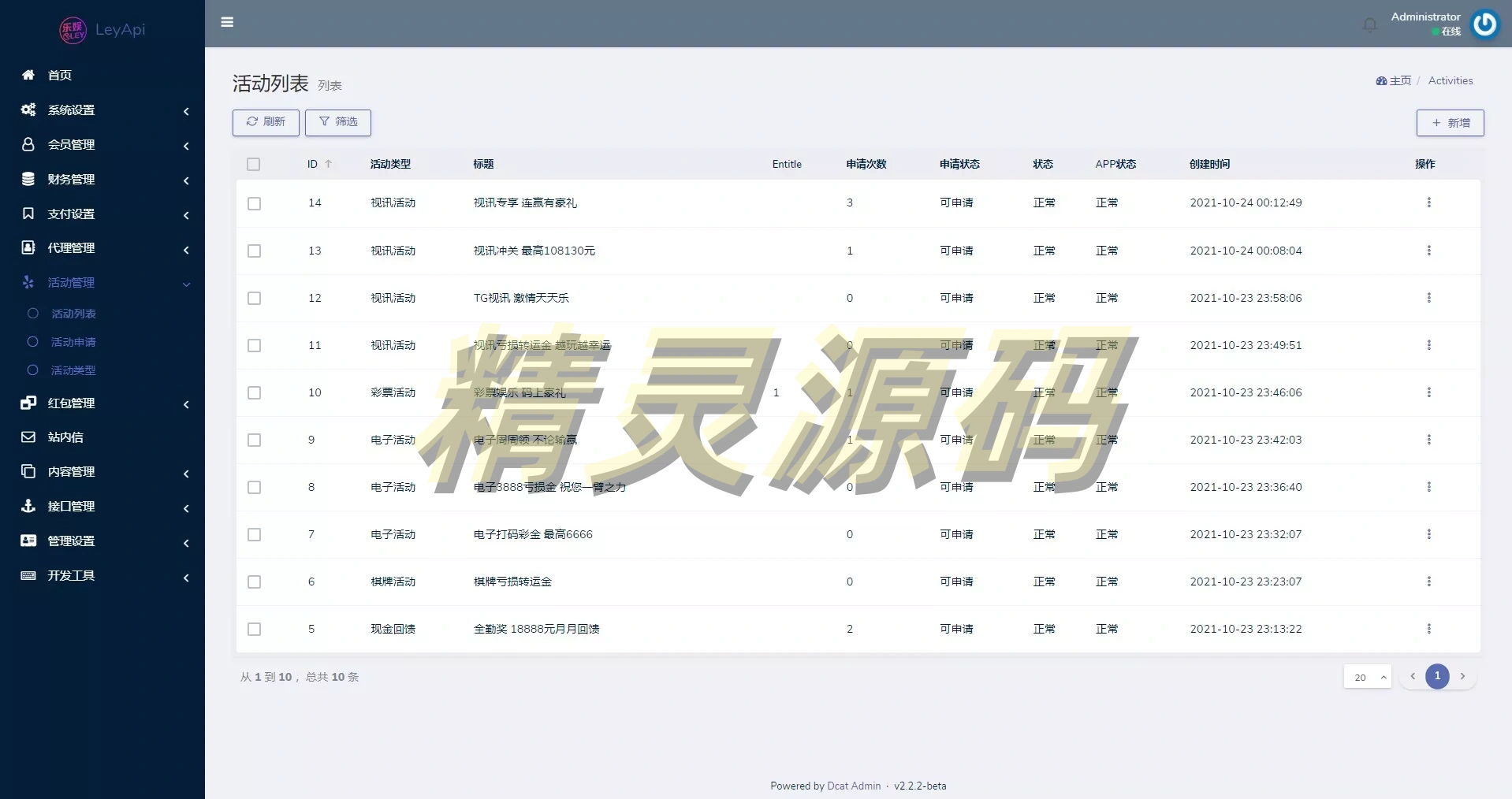
Task: Check the row for 棋牌亏损转运金
Action: point(254,582)
